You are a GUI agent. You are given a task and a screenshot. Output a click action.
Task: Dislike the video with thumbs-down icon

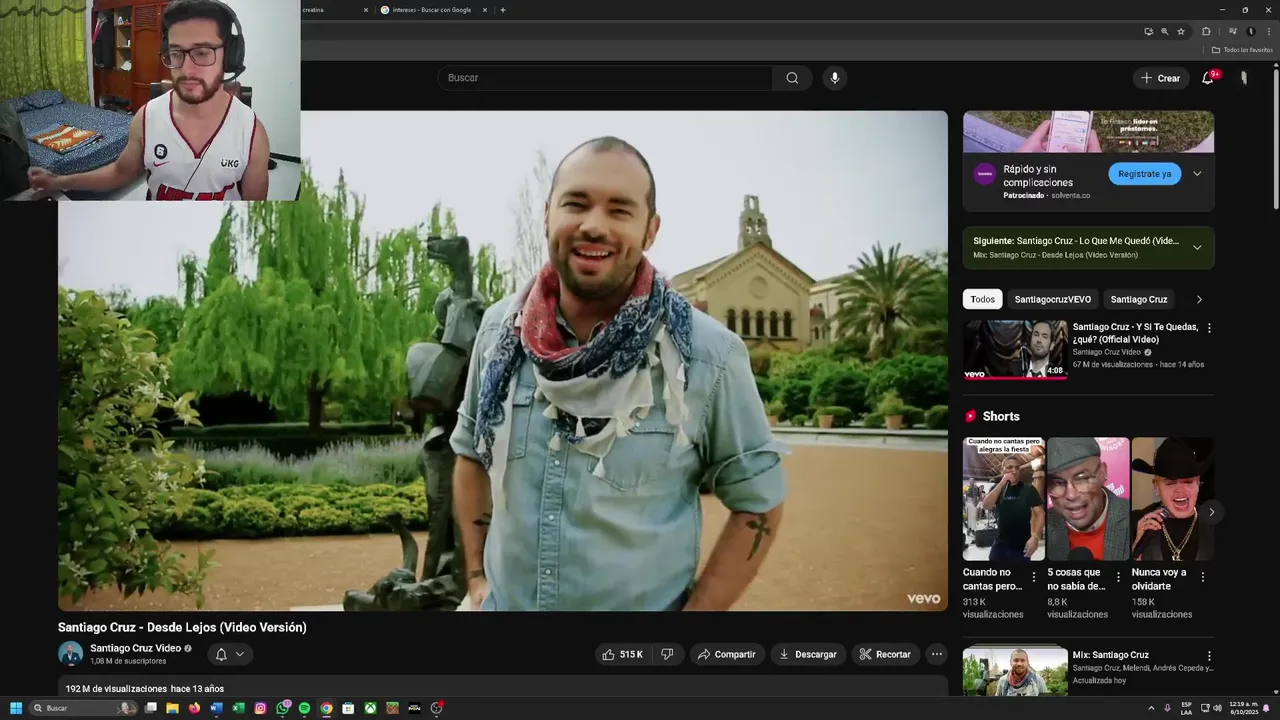(x=667, y=654)
